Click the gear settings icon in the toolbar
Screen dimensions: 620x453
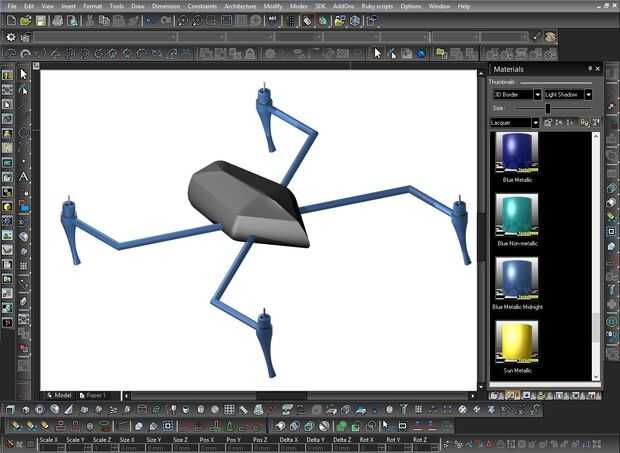point(11,37)
